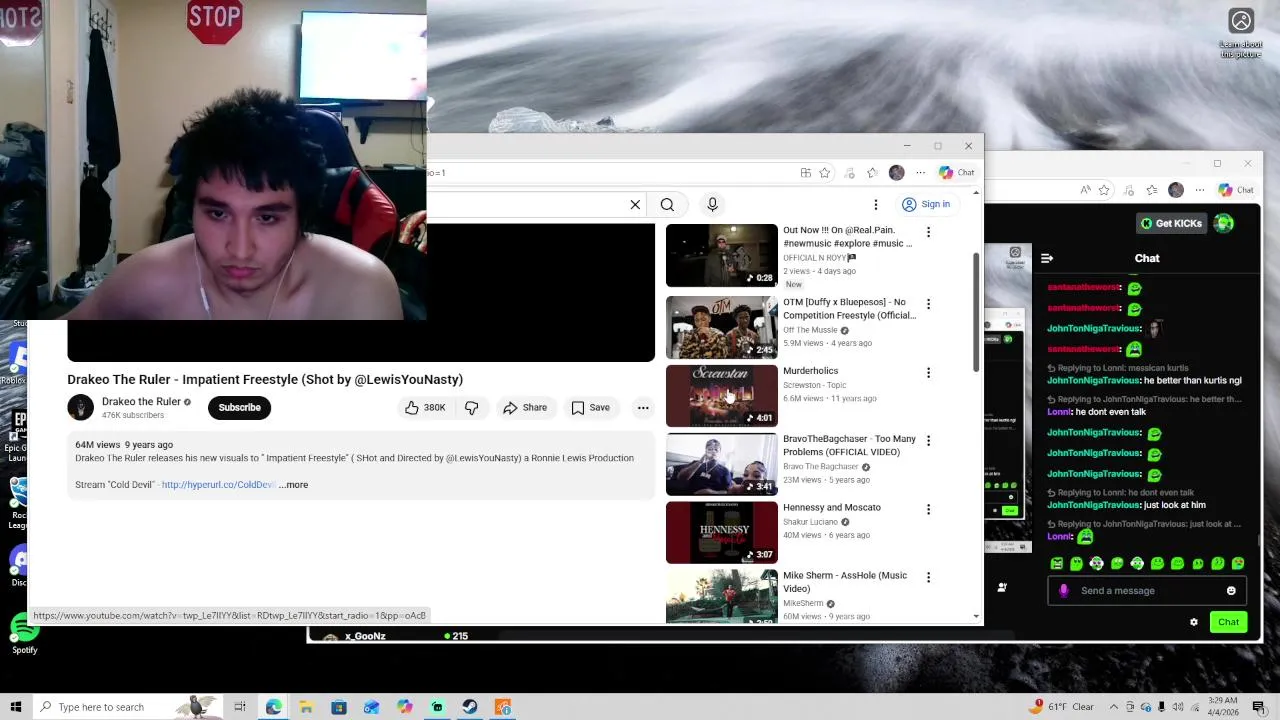The height and width of the screenshot is (720, 1280).
Task: Open Spotify desktop shortcut
Action: coord(24,635)
